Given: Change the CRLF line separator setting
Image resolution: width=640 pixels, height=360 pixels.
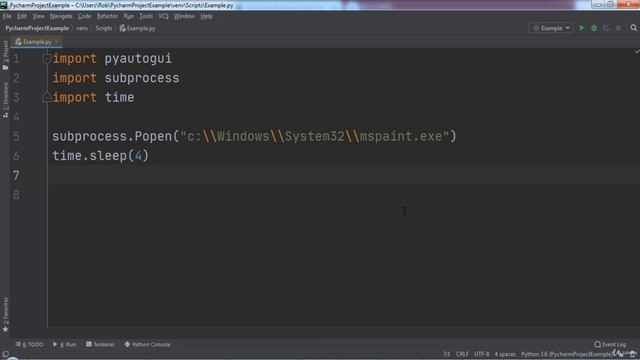Looking at the screenshot, I should (462, 354).
